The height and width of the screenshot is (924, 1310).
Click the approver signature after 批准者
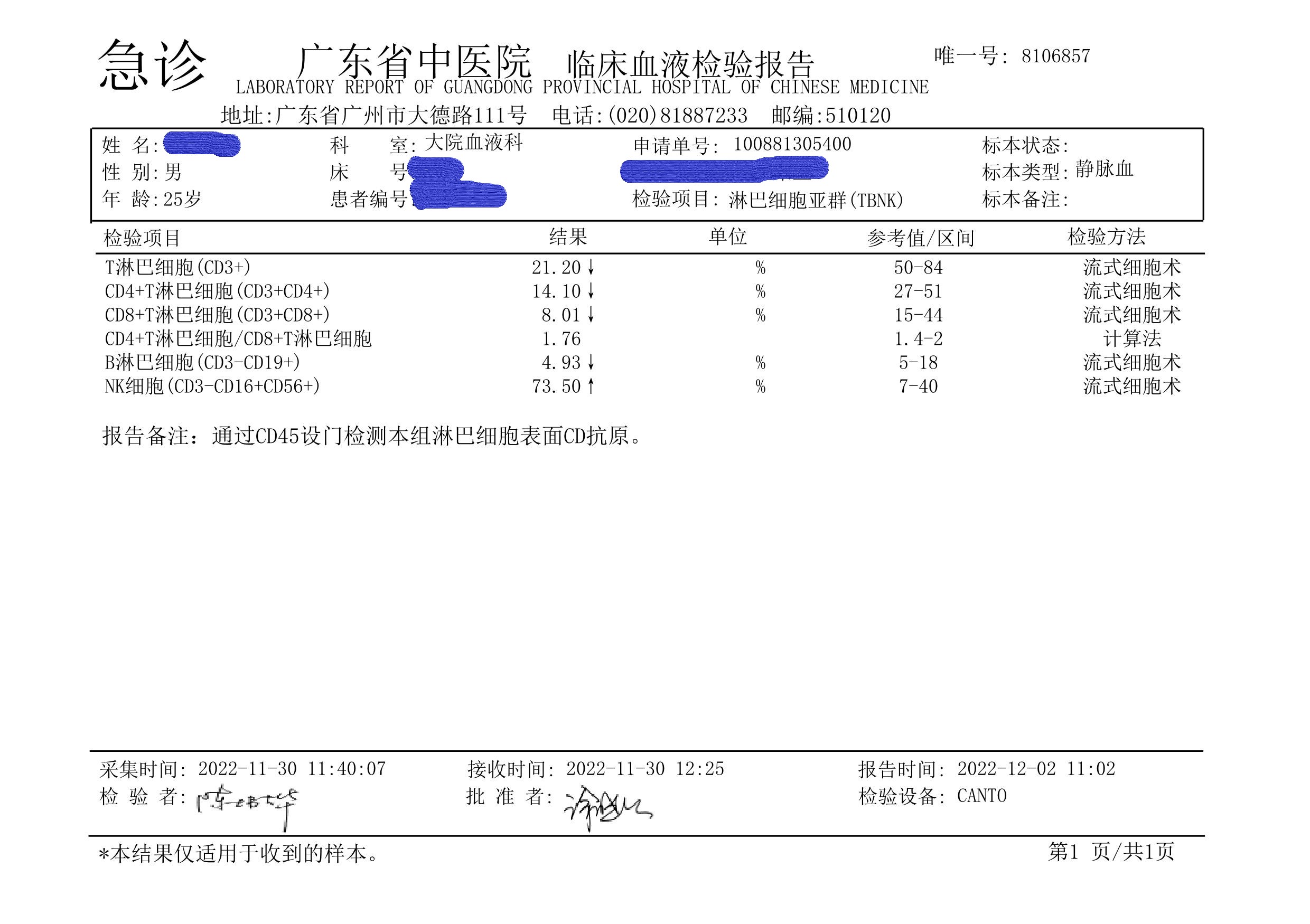coord(608,809)
